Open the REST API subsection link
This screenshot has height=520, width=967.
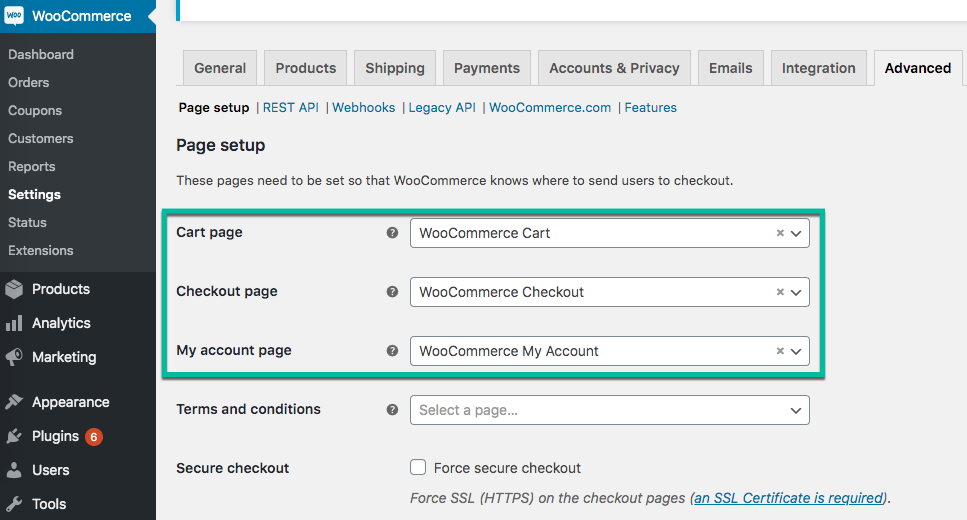(x=290, y=107)
